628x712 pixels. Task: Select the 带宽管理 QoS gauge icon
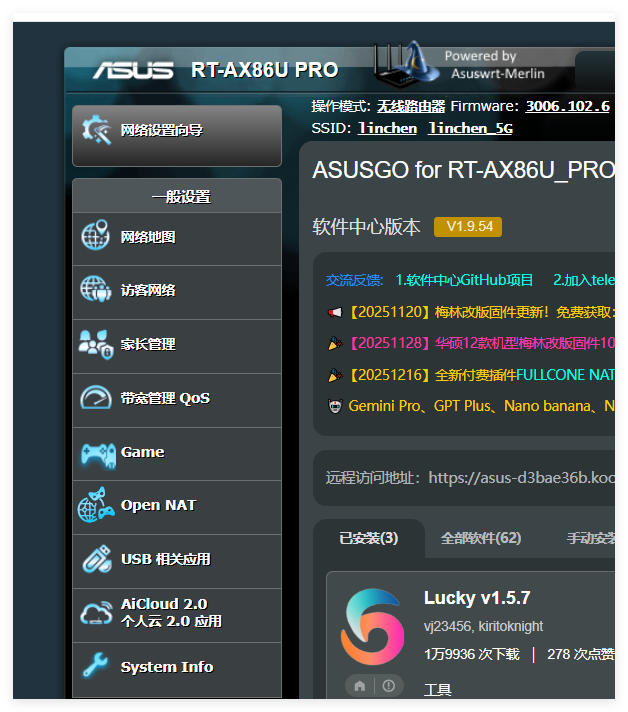pos(95,399)
